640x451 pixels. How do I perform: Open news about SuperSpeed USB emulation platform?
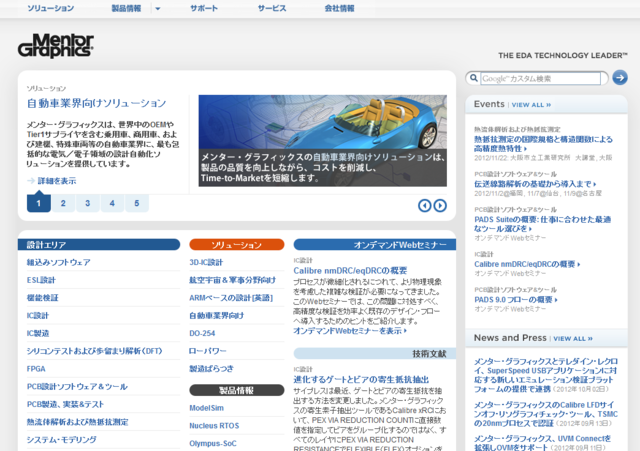coord(546,375)
